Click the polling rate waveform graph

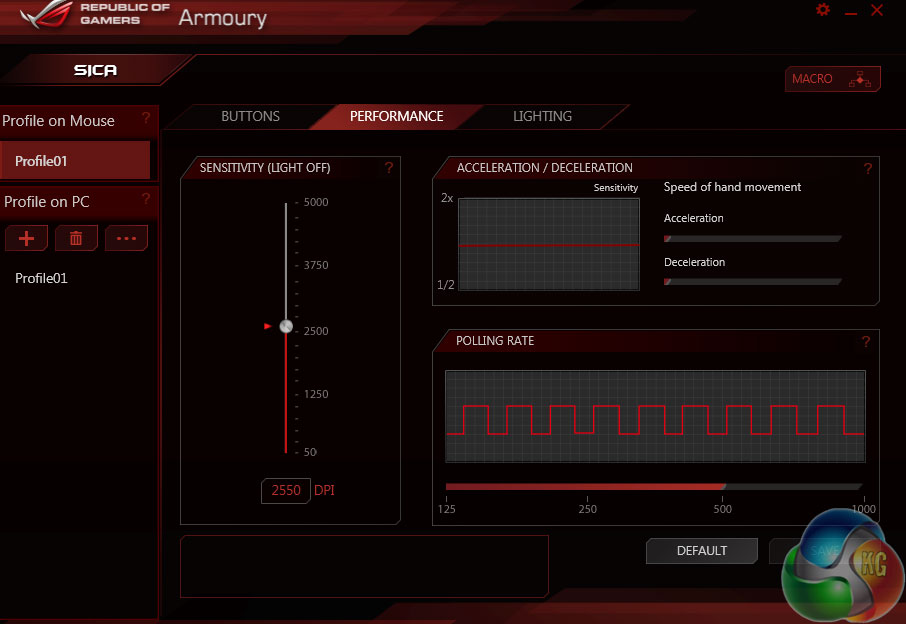pos(655,416)
